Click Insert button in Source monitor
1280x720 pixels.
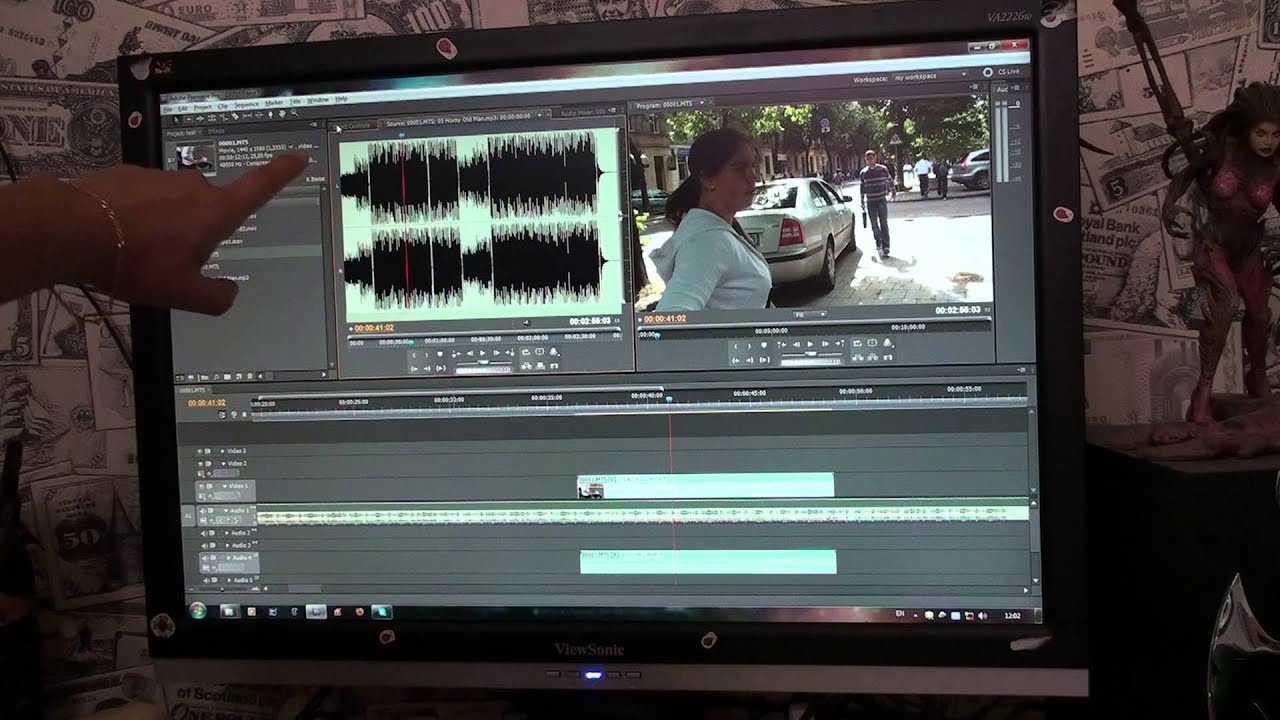click(x=526, y=366)
